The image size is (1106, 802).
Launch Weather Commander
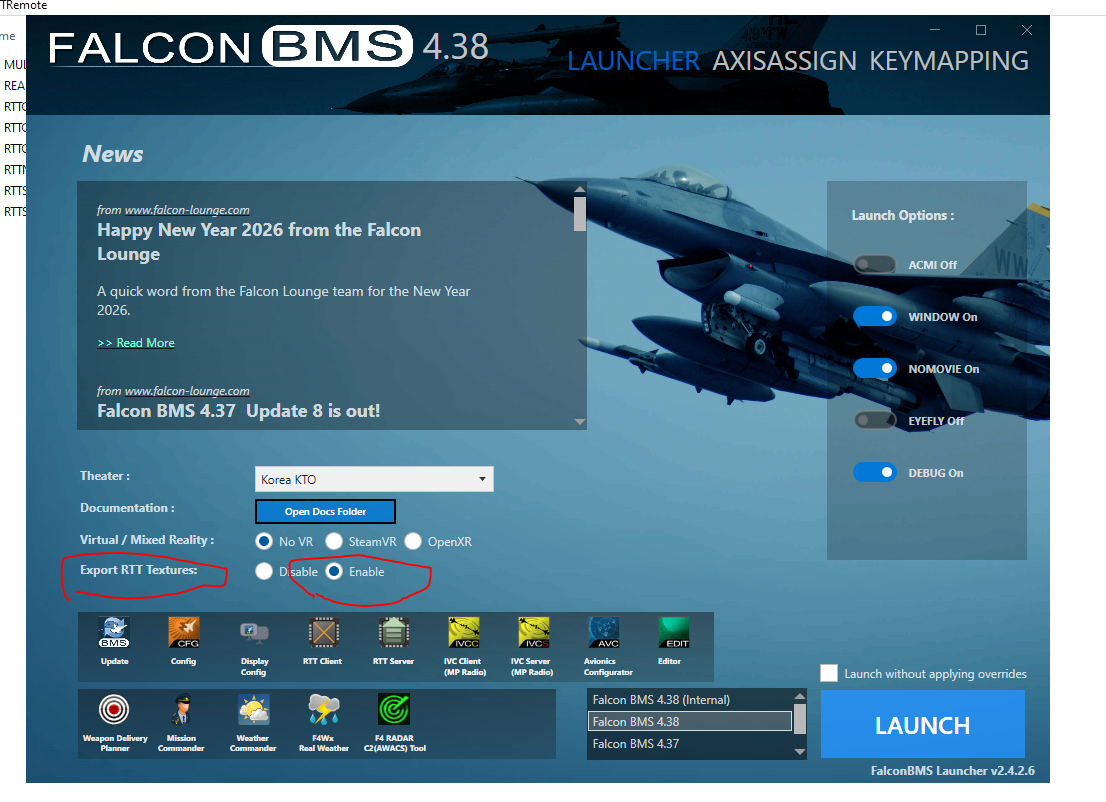click(253, 710)
